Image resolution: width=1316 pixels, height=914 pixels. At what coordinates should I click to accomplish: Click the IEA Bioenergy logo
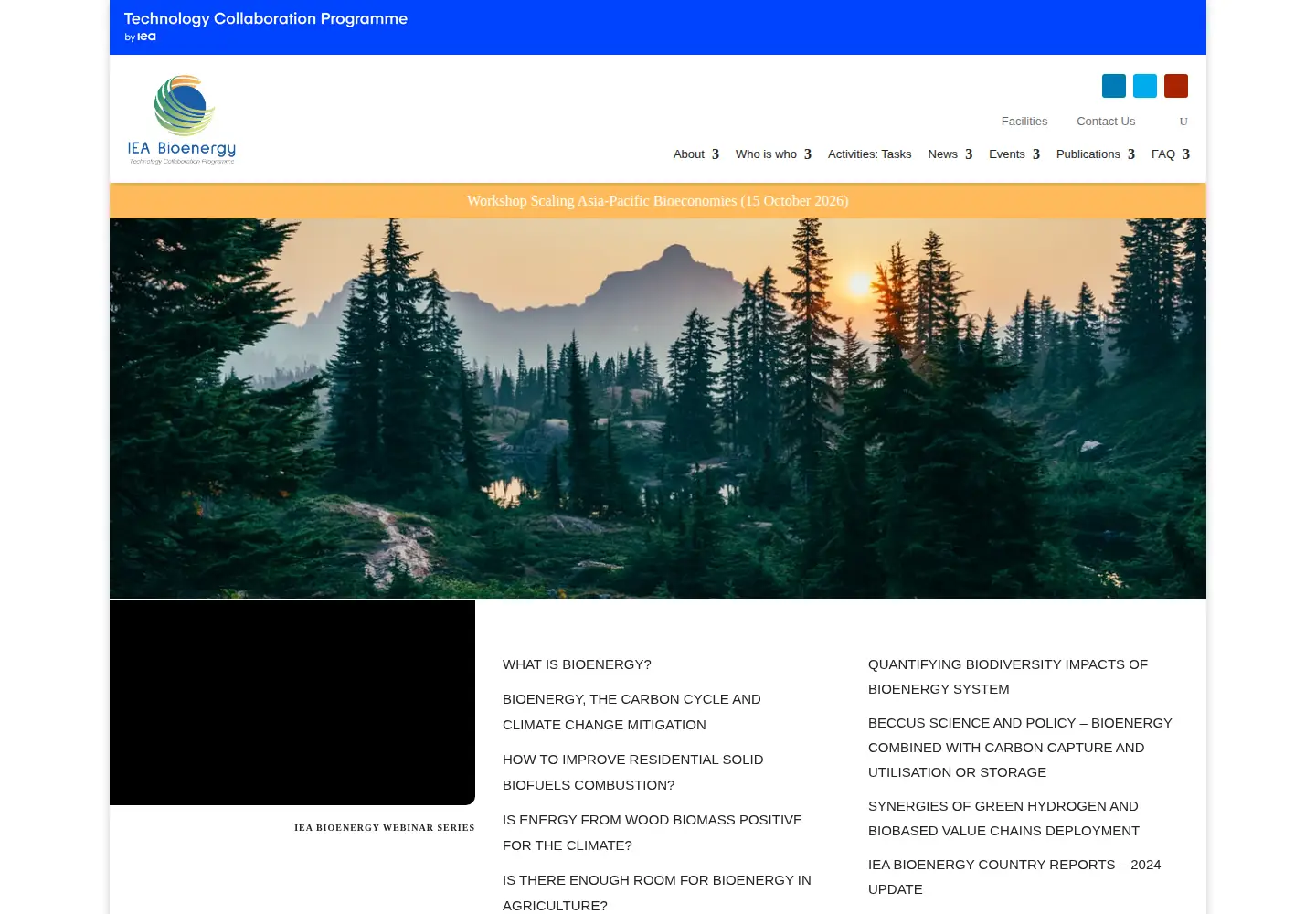click(182, 120)
